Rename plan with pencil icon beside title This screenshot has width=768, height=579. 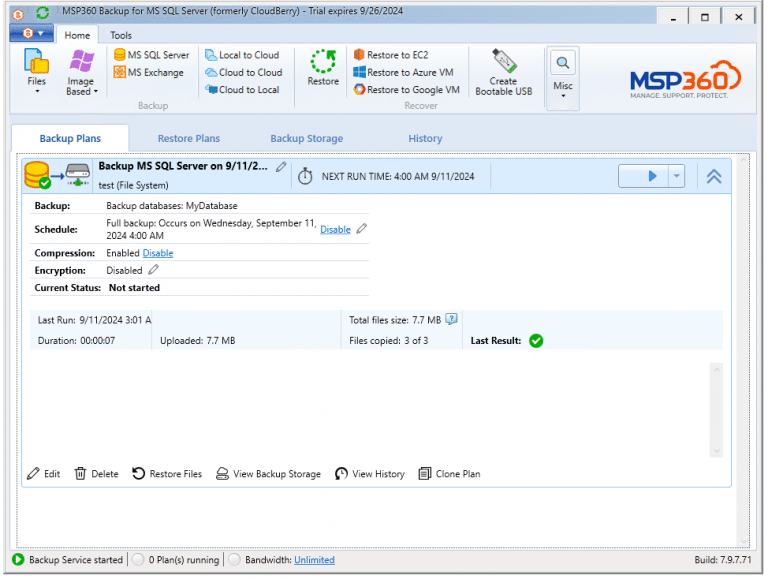[281, 167]
